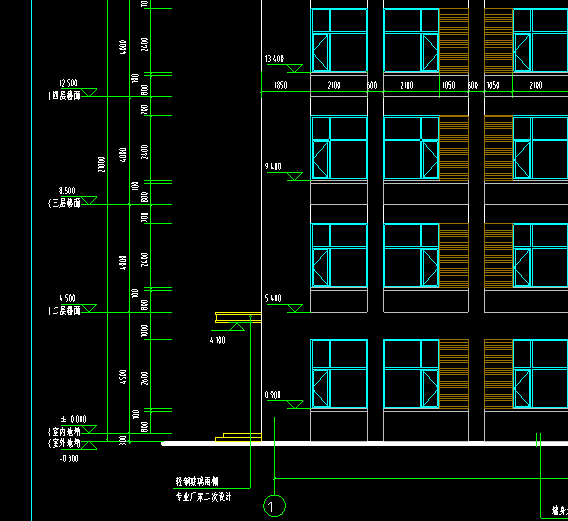This screenshot has height=521, width=568.
Task: Select the yellow entrance steps outline
Action: click(238, 437)
